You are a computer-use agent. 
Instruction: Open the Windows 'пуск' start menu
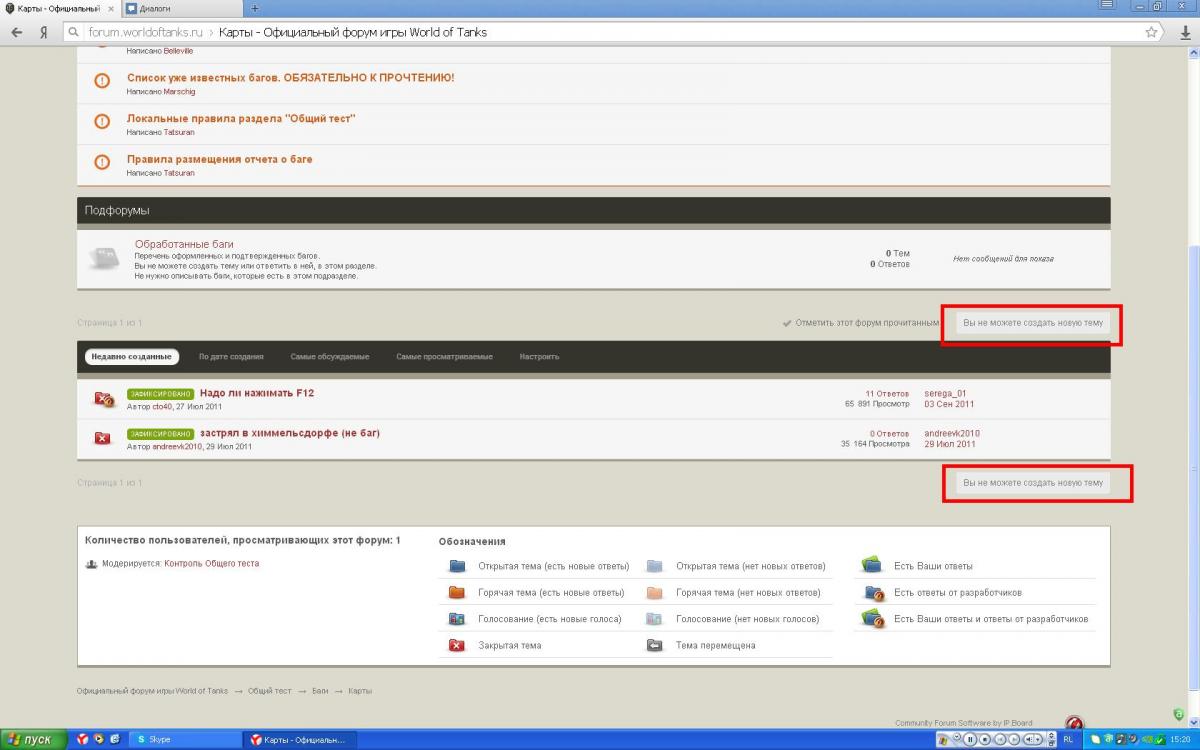point(34,740)
